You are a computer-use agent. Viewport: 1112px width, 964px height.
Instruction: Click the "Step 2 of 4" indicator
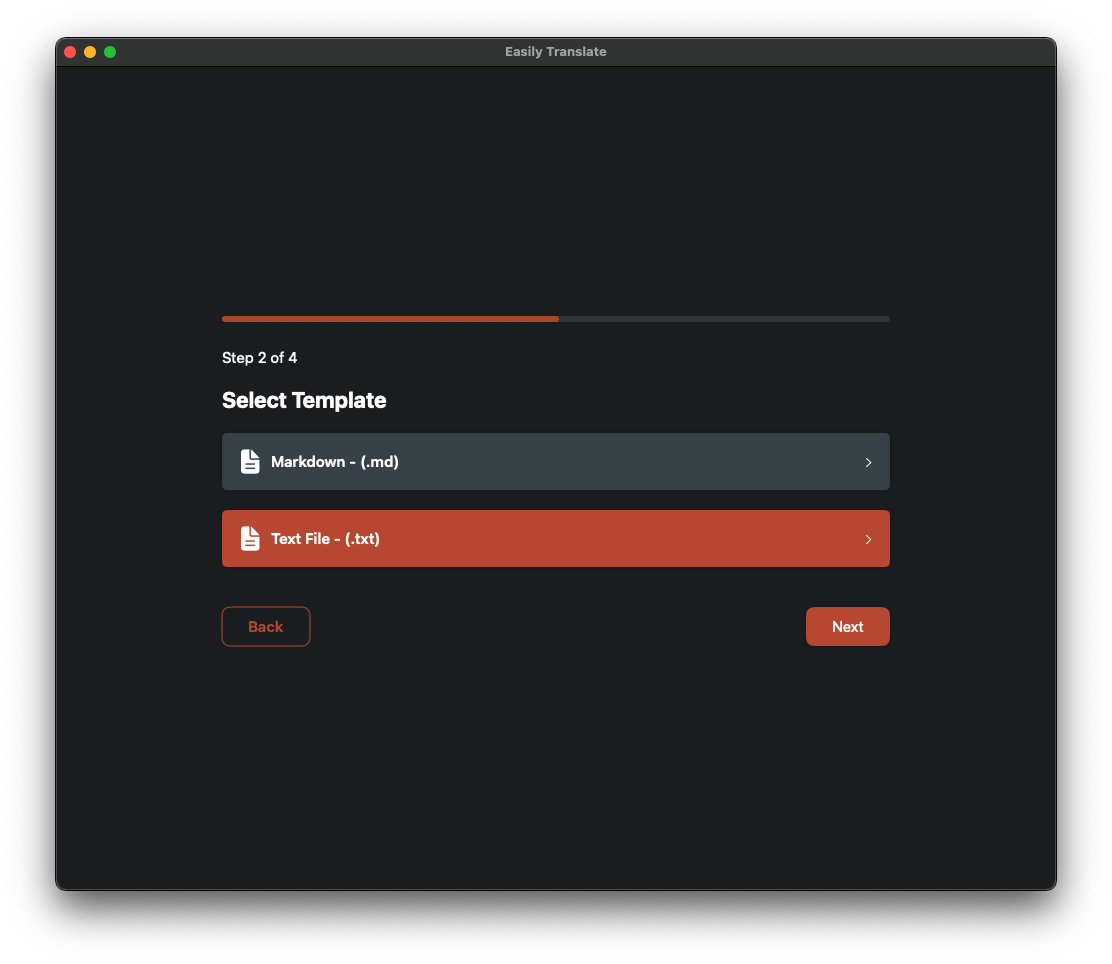click(x=259, y=358)
